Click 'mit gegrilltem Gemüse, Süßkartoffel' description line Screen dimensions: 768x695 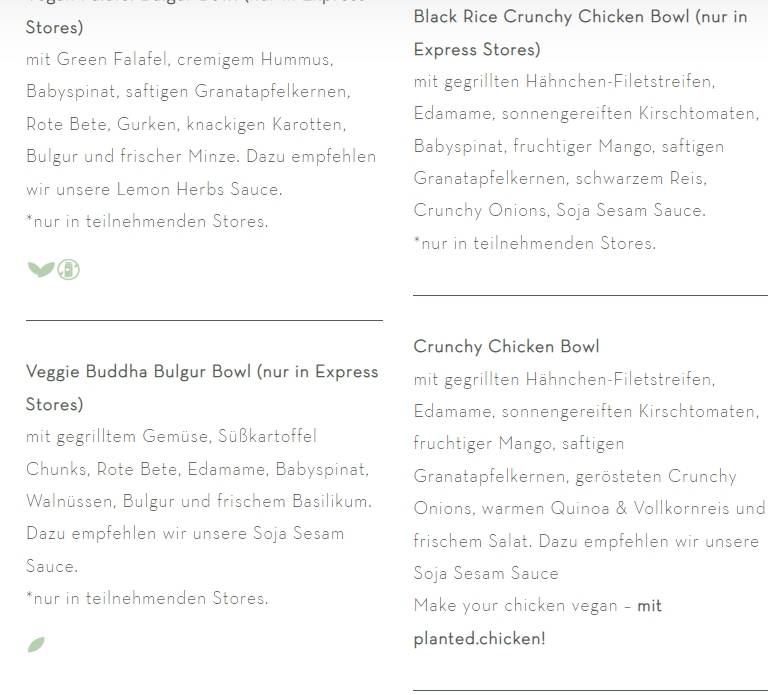171,436
